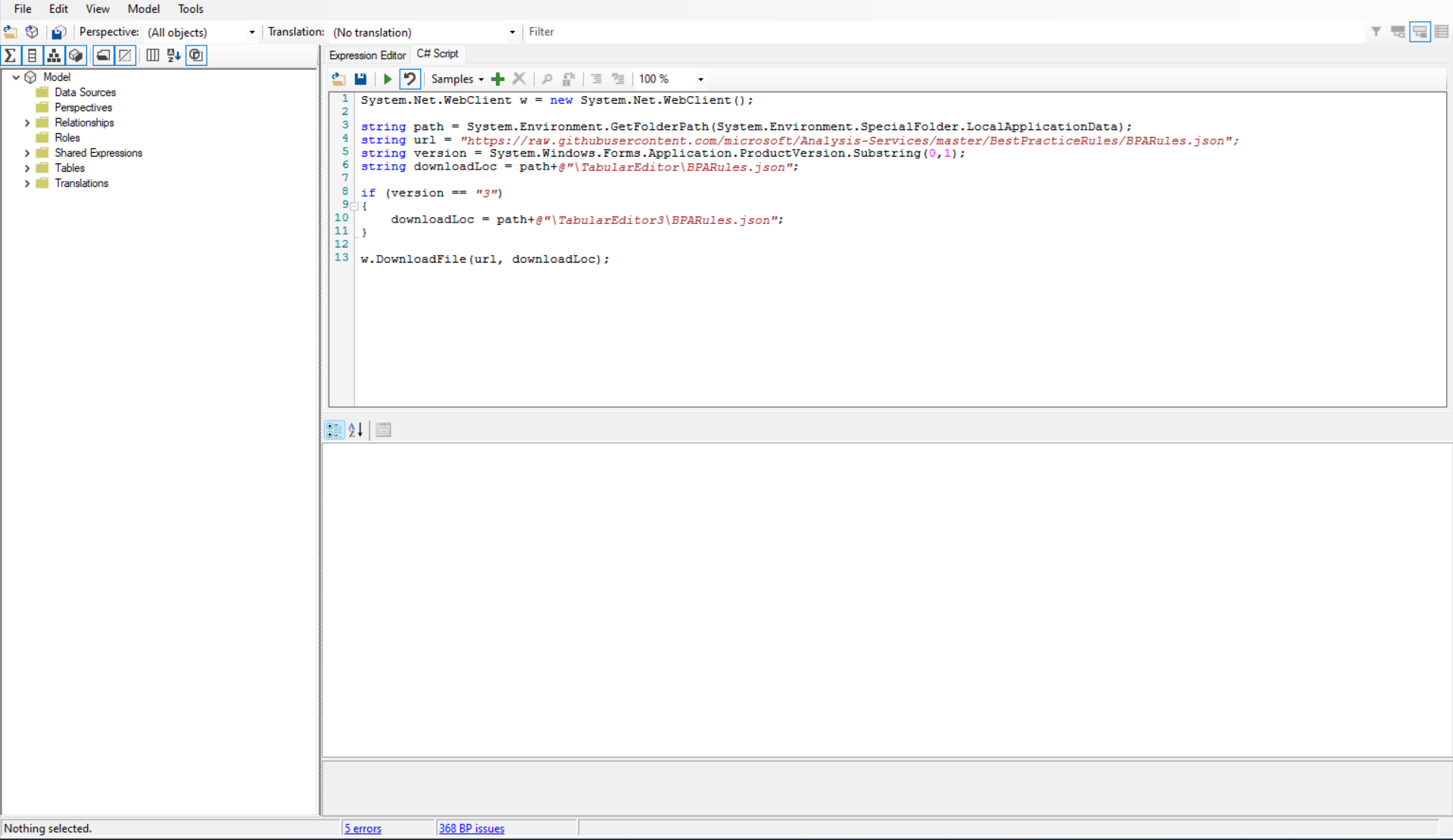Toggle metadata info columns view
The height and width of the screenshot is (840, 1453).
tap(152, 55)
